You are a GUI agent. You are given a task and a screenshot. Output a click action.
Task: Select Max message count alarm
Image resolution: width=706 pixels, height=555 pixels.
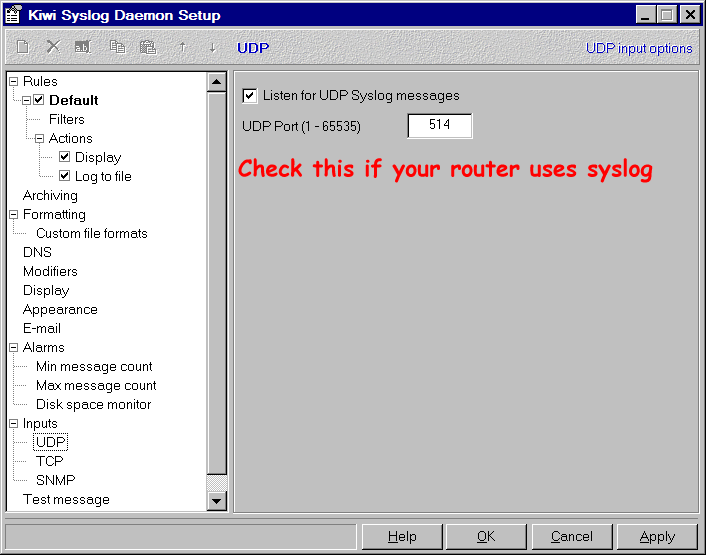(96, 385)
